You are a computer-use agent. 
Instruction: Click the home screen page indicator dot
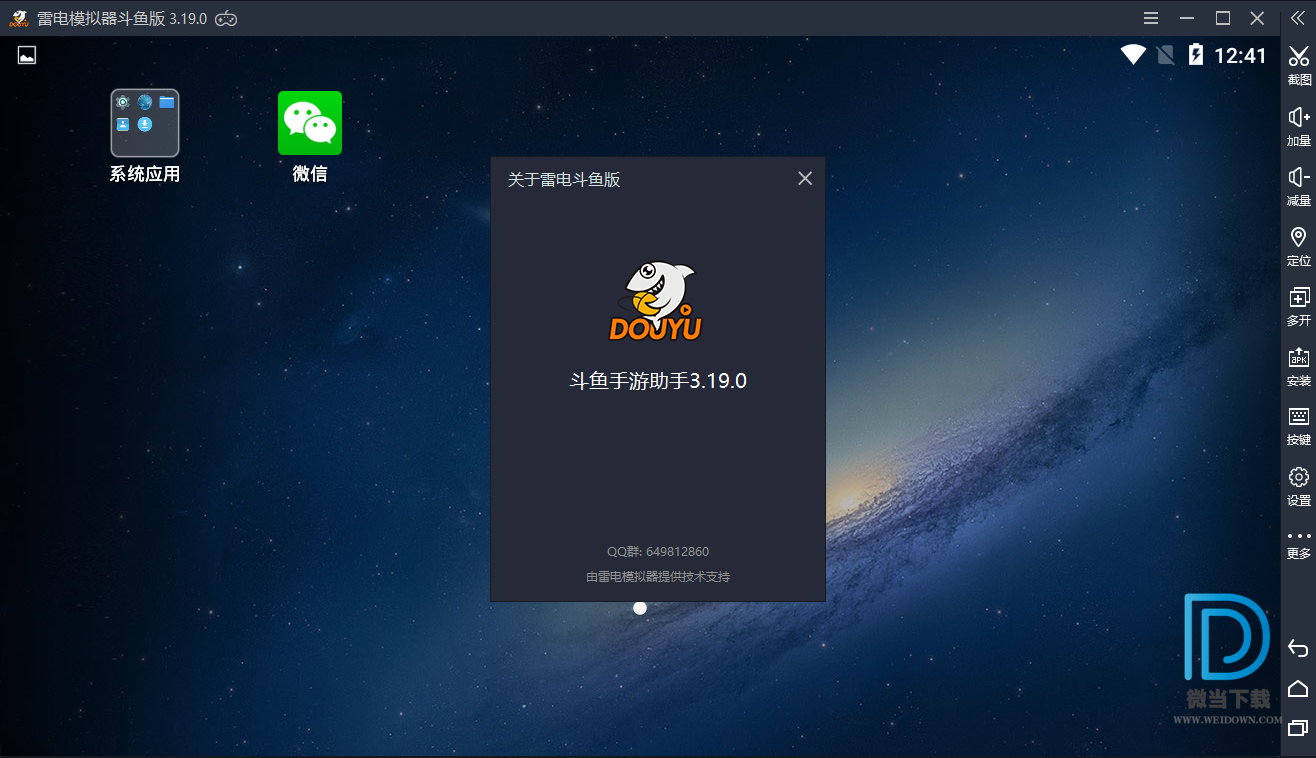[x=640, y=608]
